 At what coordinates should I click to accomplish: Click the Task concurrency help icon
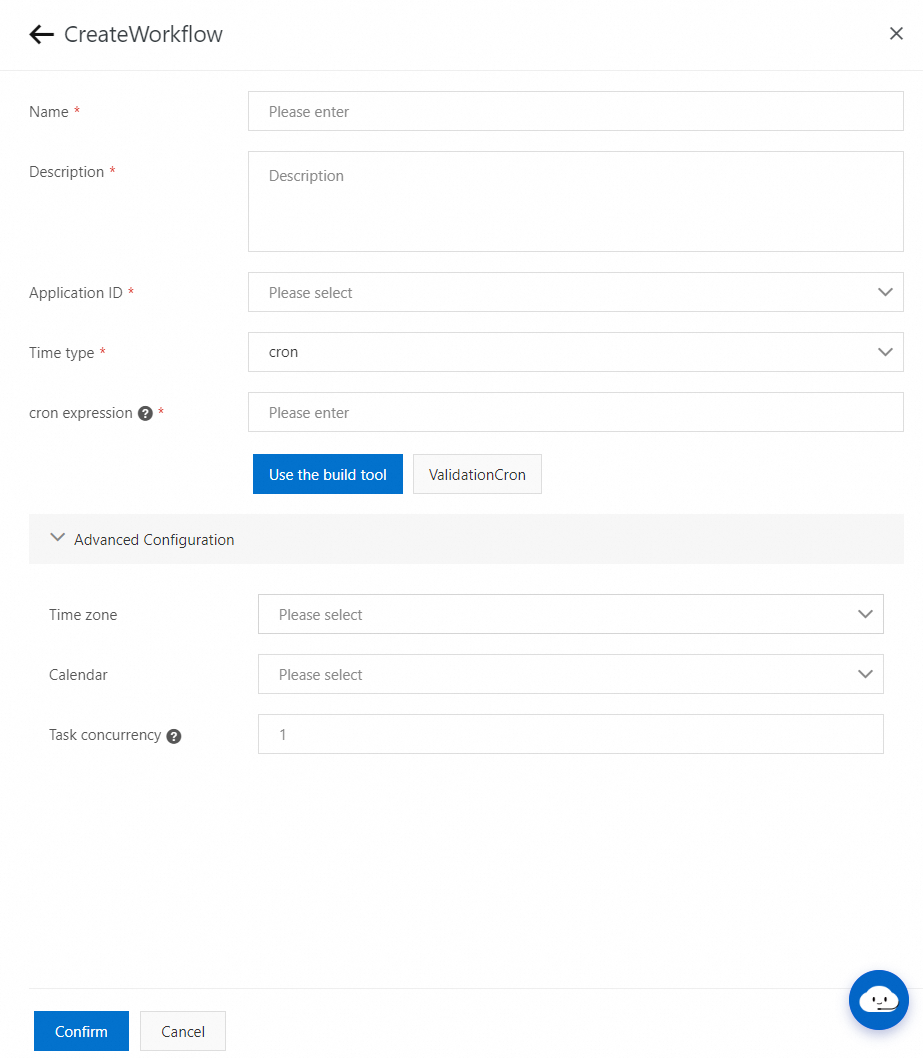tap(174, 736)
